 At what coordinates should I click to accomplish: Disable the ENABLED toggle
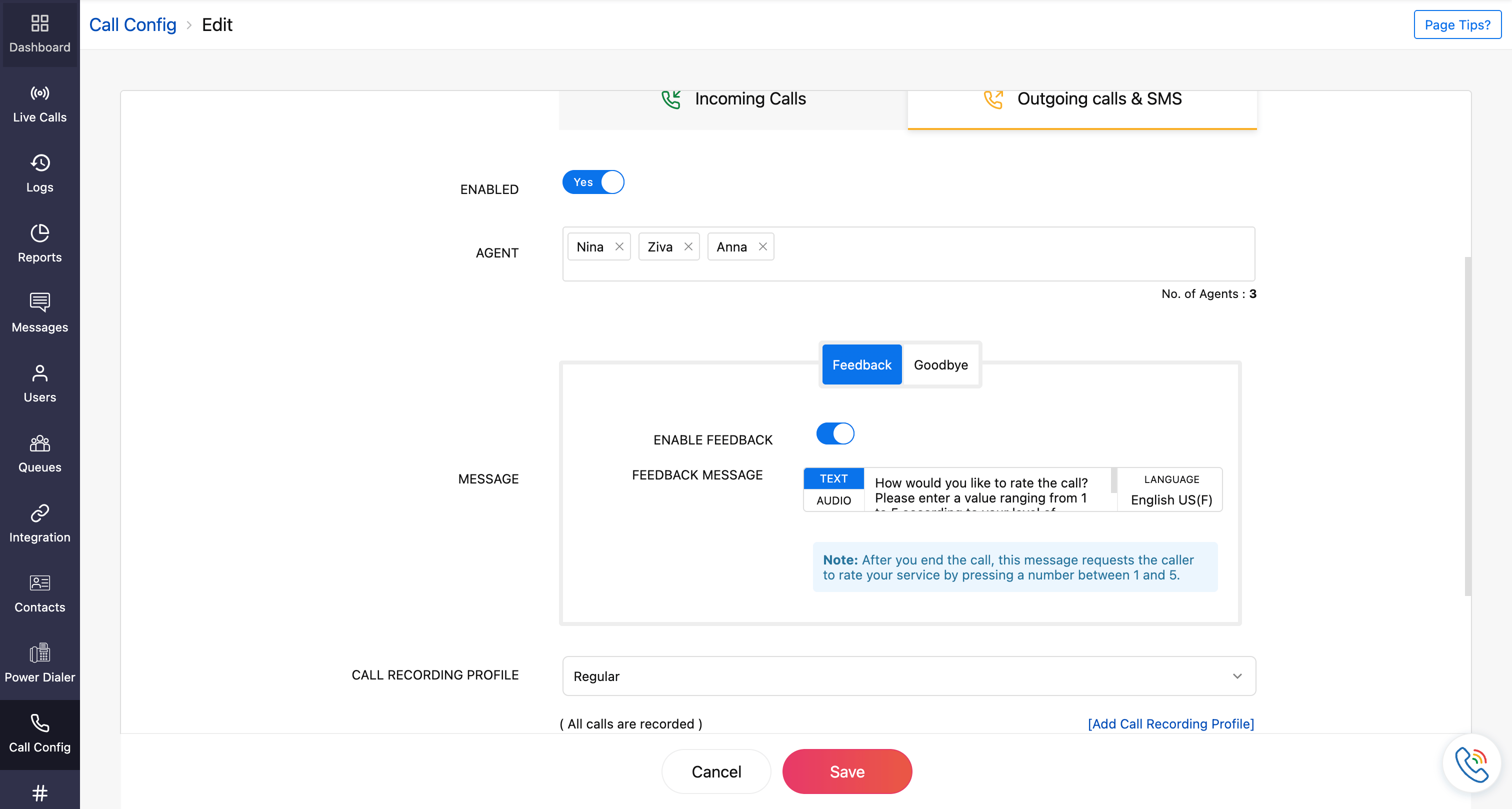click(593, 182)
